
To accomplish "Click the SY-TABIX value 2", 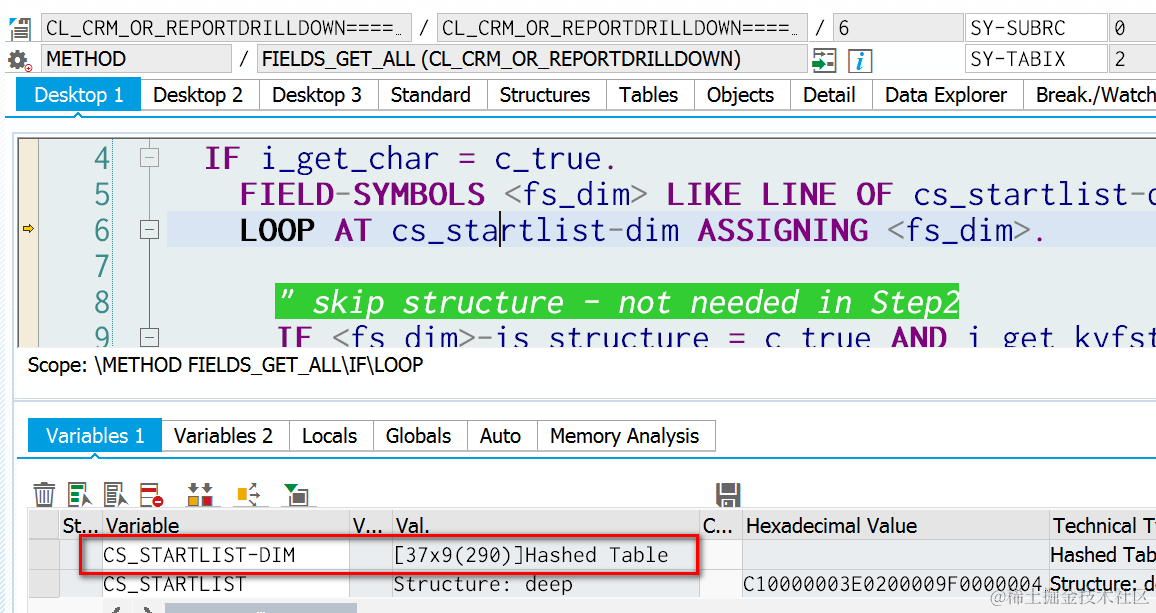I will pyautogui.click(x=1132, y=59).
